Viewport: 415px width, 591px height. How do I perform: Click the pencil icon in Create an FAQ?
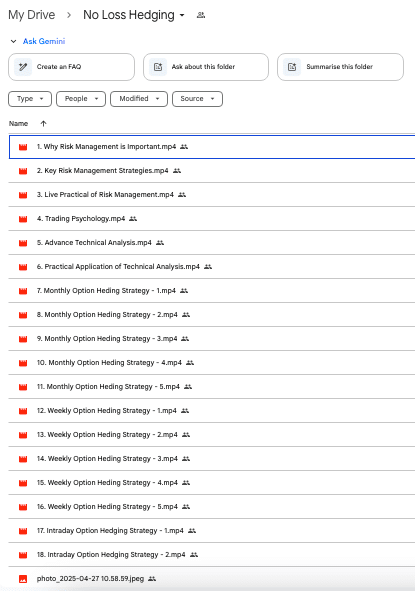pyautogui.click(x=23, y=67)
